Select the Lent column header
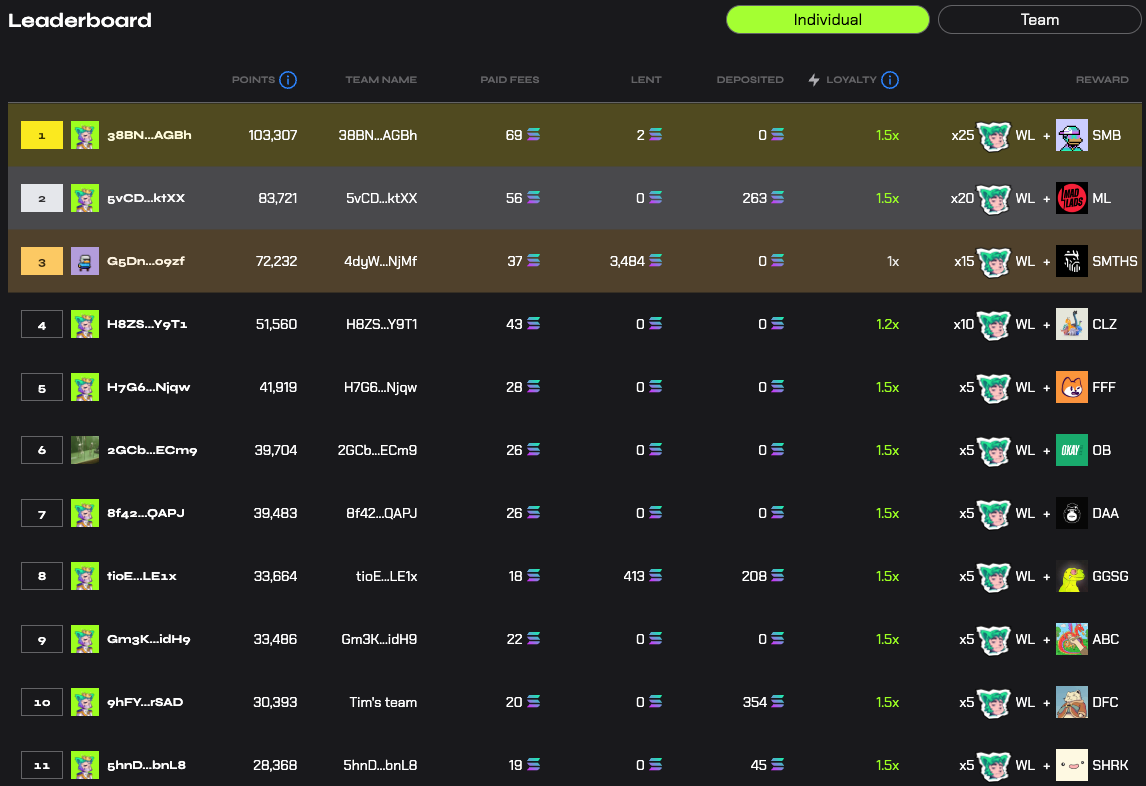1146x786 pixels. (x=646, y=80)
